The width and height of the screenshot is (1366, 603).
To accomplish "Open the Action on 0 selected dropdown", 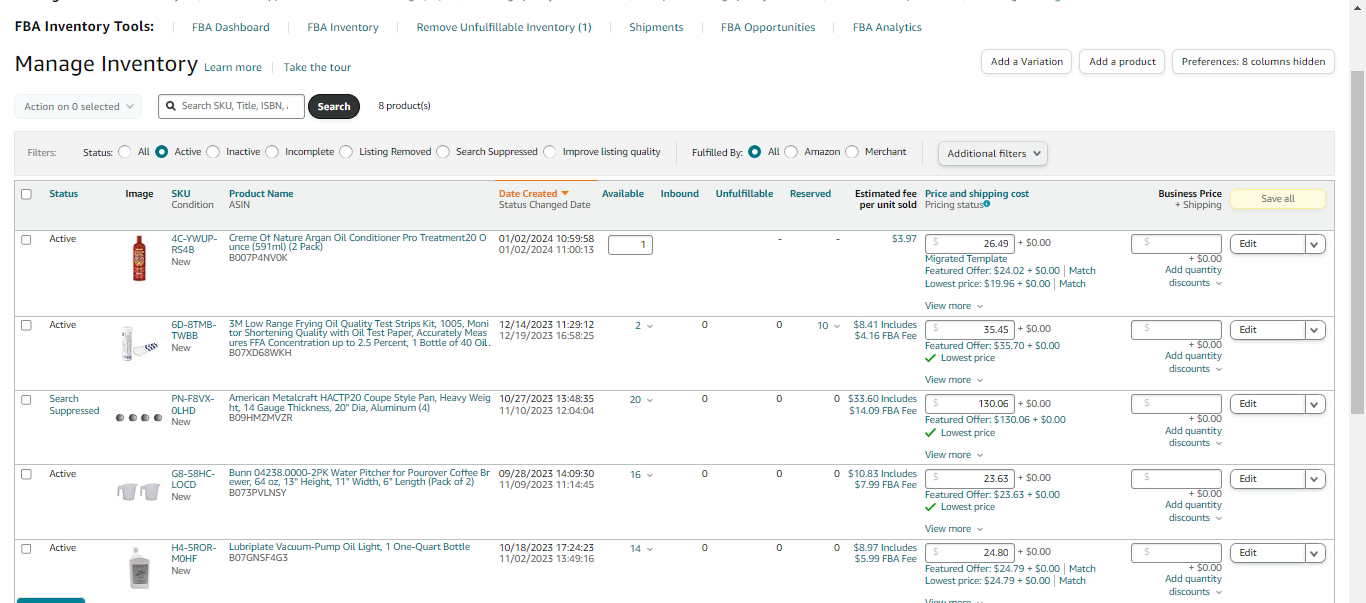I will 78,106.
